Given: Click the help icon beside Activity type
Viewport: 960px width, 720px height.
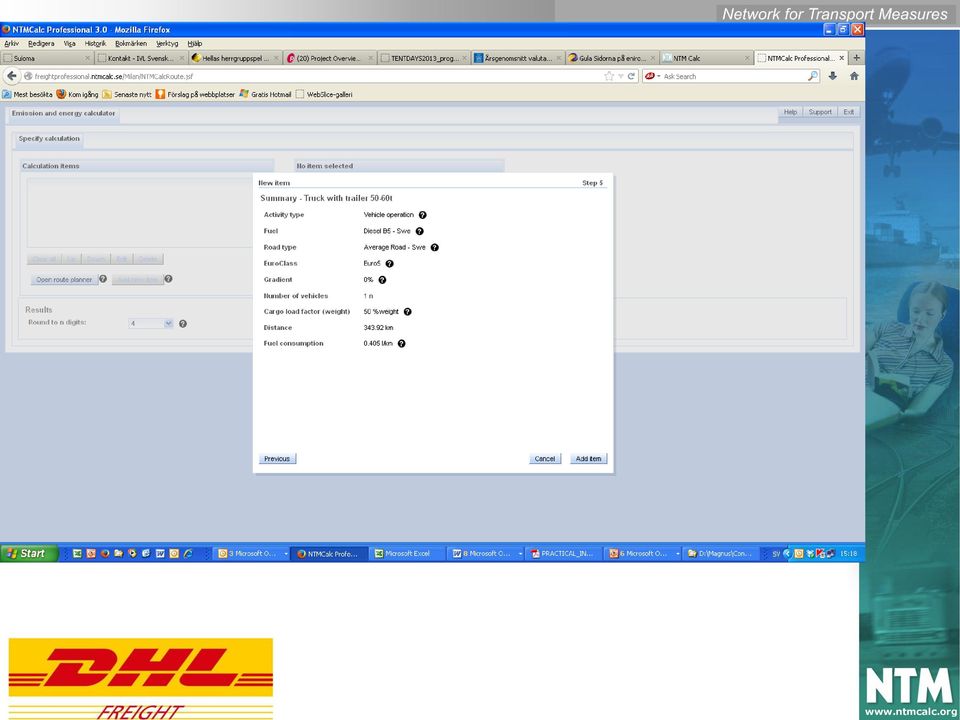Looking at the screenshot, I should [422, 215].
